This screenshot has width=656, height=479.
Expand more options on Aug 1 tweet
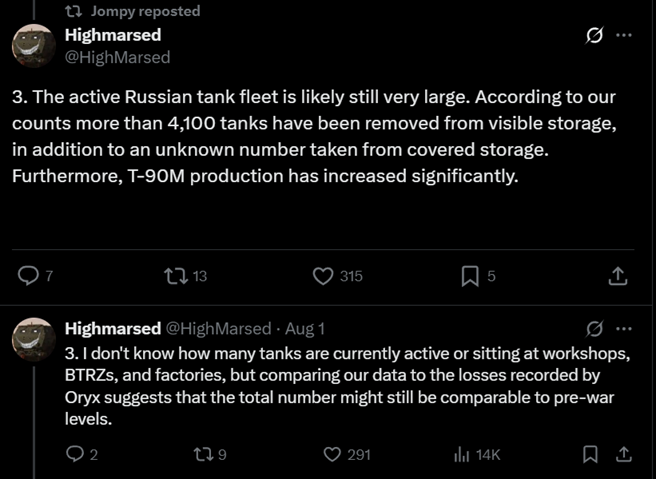pos(624,328)
